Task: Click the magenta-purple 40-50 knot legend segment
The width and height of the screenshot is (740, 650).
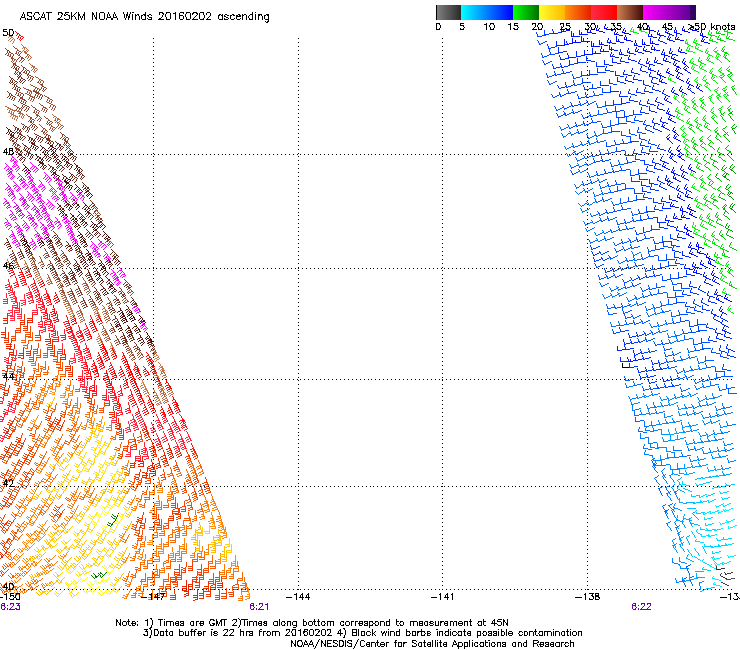Action: click(669, 12)
